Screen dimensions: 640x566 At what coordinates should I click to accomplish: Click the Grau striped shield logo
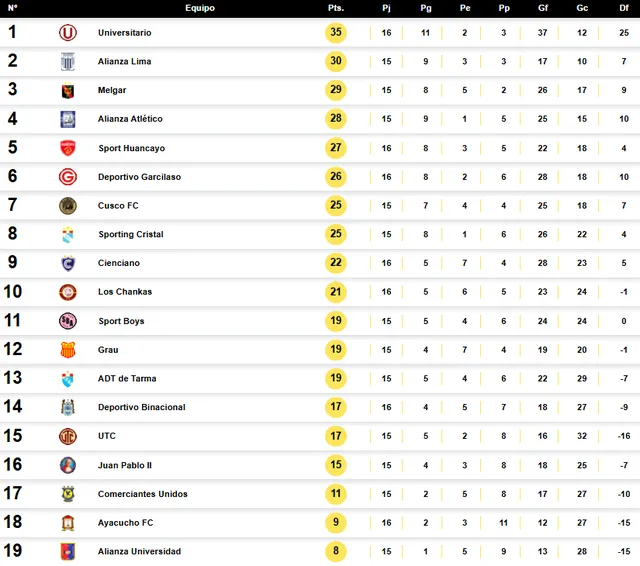68,350
